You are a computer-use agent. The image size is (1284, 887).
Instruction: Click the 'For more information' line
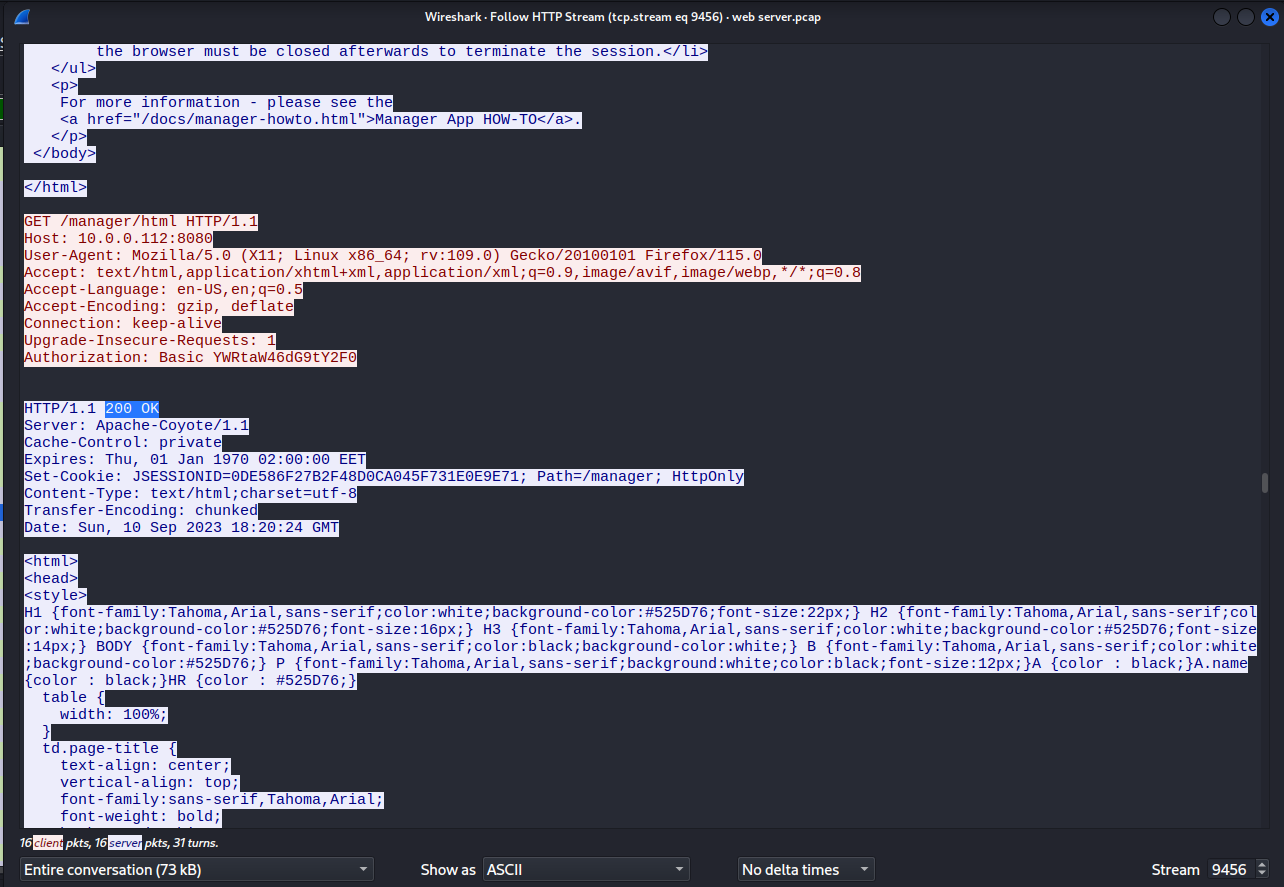coord(226,102)
